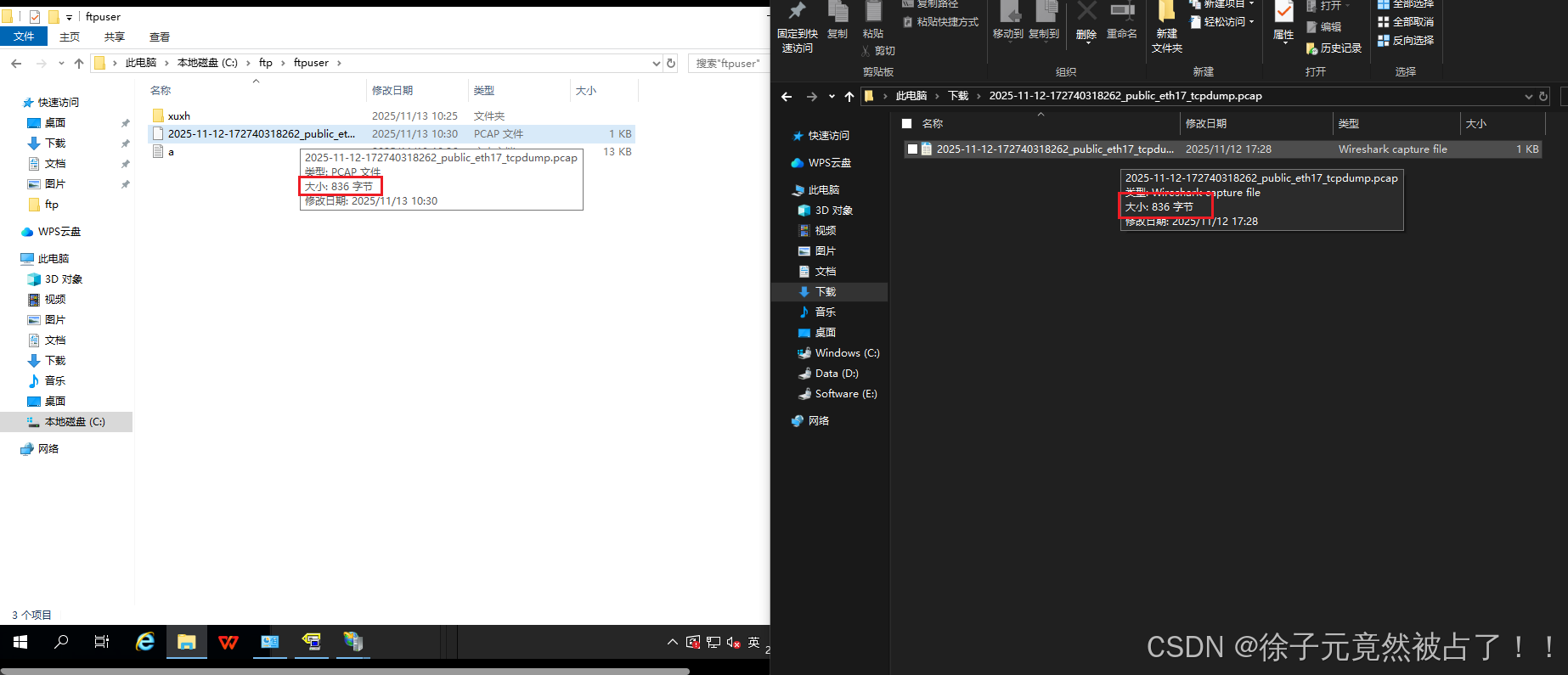
Task: Switch to the 主页 home tab
Action: (x=70, y=37)
